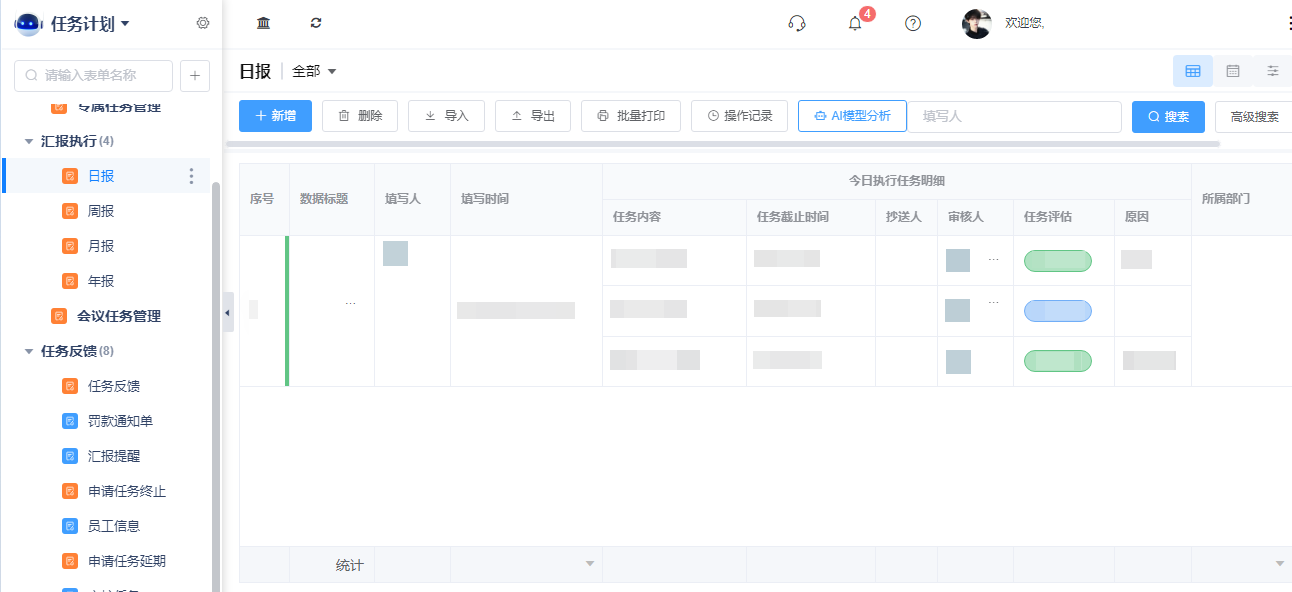Open the 任务计划 dropdown
This screenshot has height=592, width=1292.
(x=90, y=24)
